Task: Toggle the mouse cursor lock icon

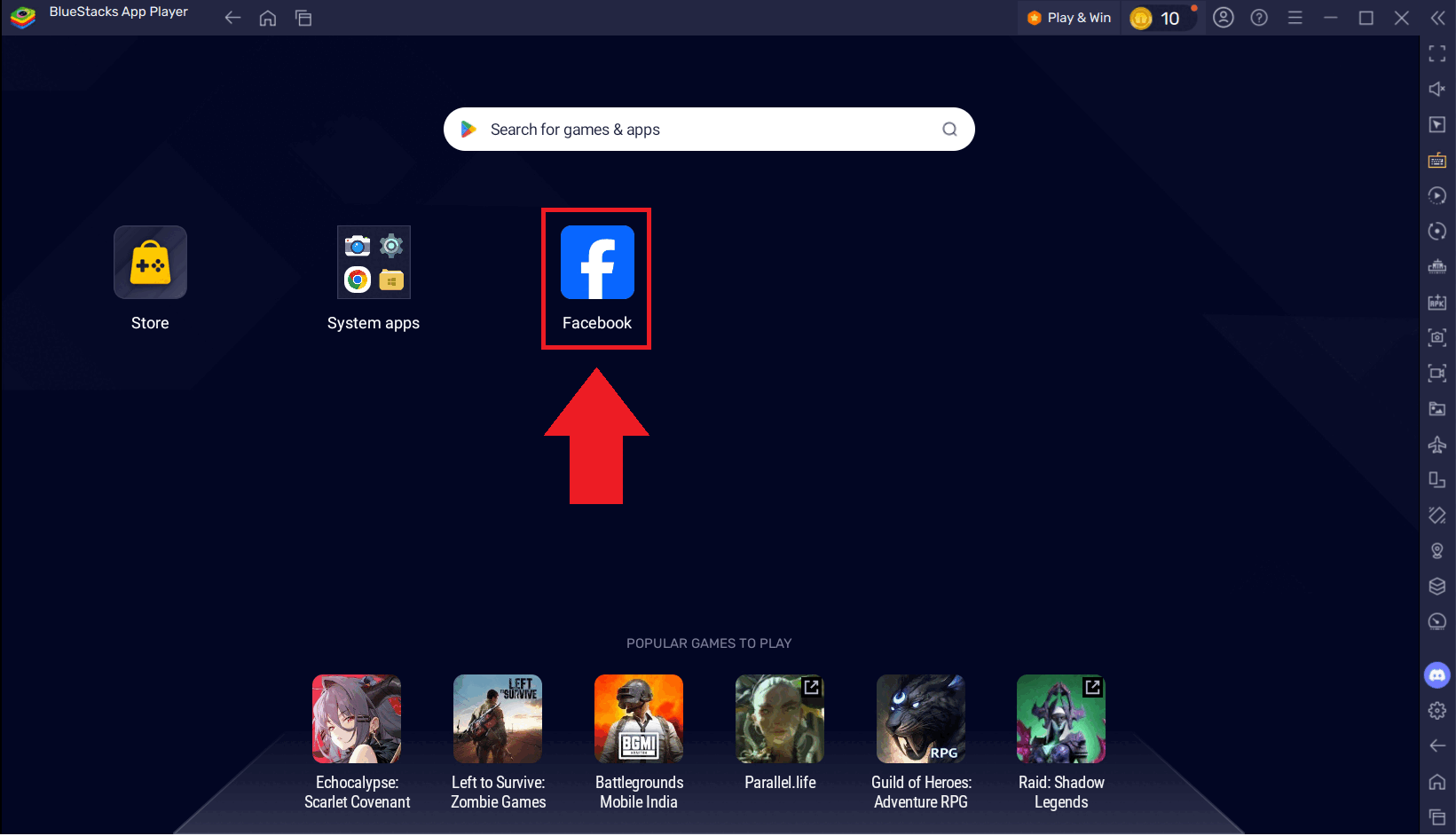Action: click(x=1437, y=125)
